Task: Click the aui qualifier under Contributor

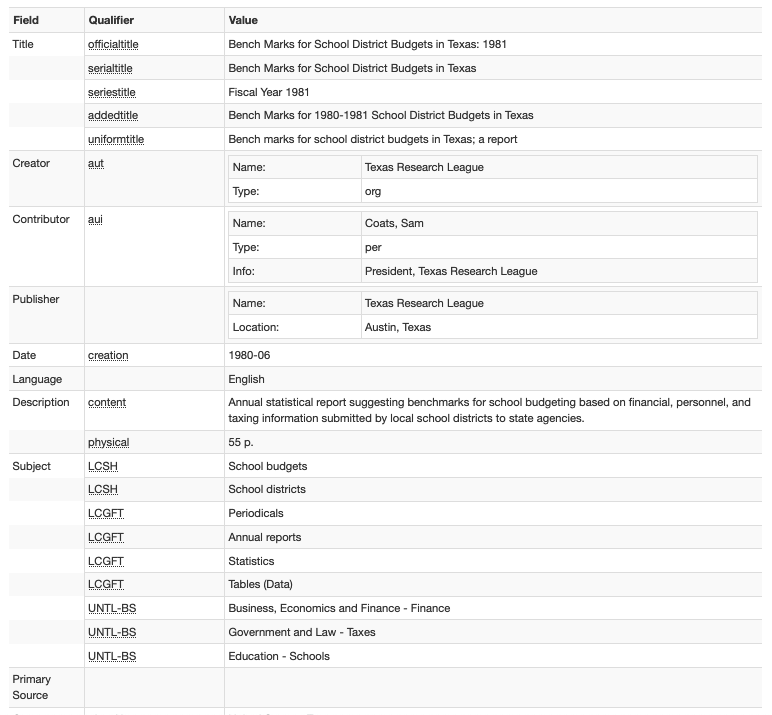Action: 96,220
